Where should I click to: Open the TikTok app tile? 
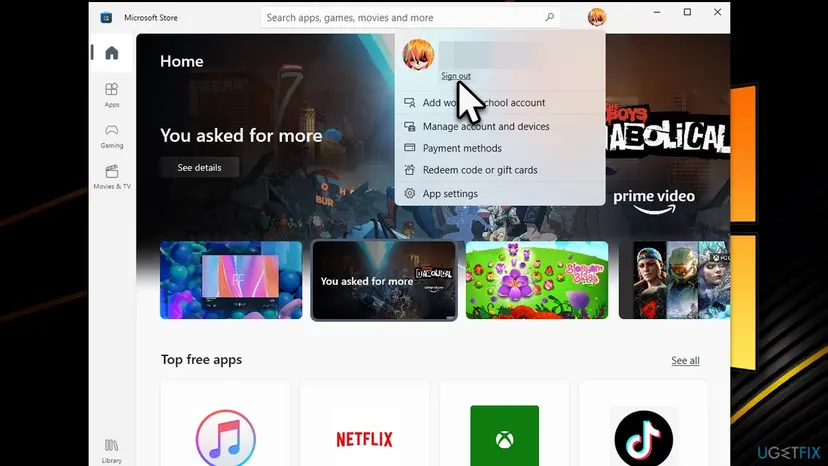click(643, 423)
